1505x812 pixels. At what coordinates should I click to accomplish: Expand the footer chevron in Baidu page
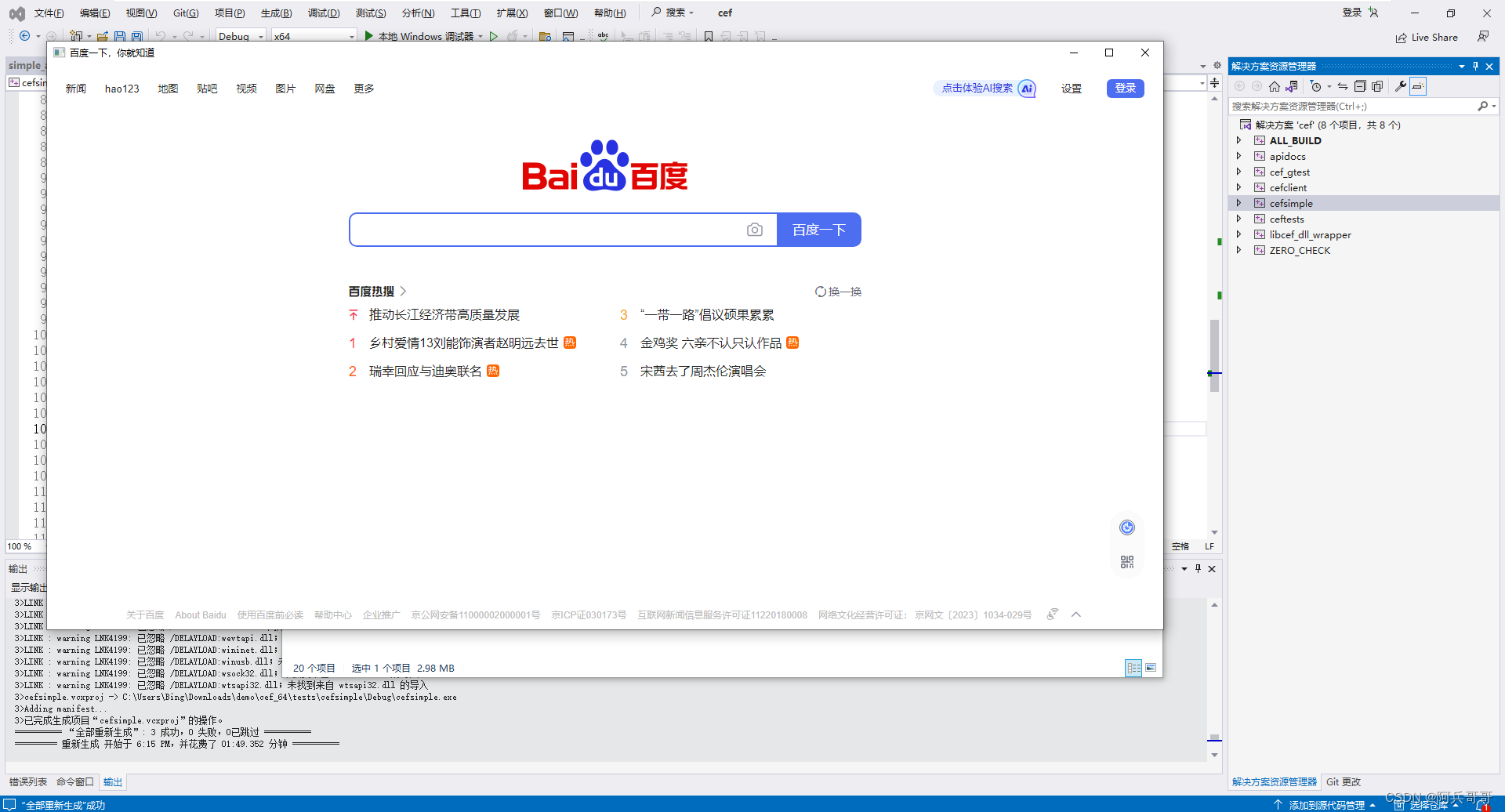[1076, 614]
